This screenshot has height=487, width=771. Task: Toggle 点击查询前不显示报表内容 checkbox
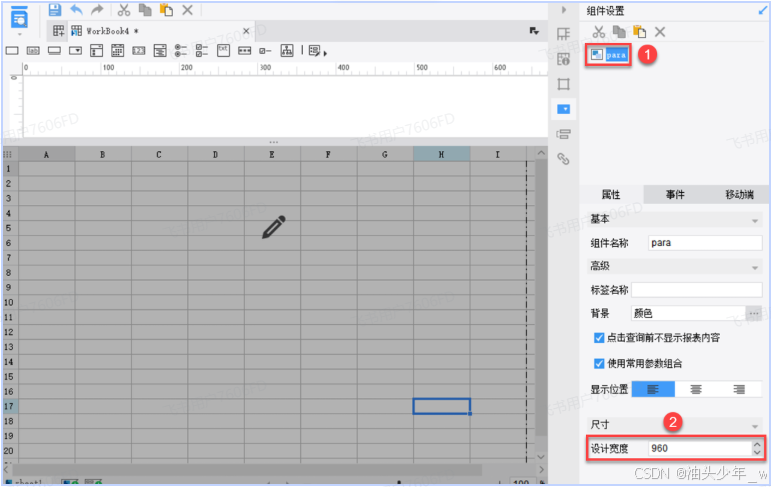pyautogui.click(x=598, y=338)
